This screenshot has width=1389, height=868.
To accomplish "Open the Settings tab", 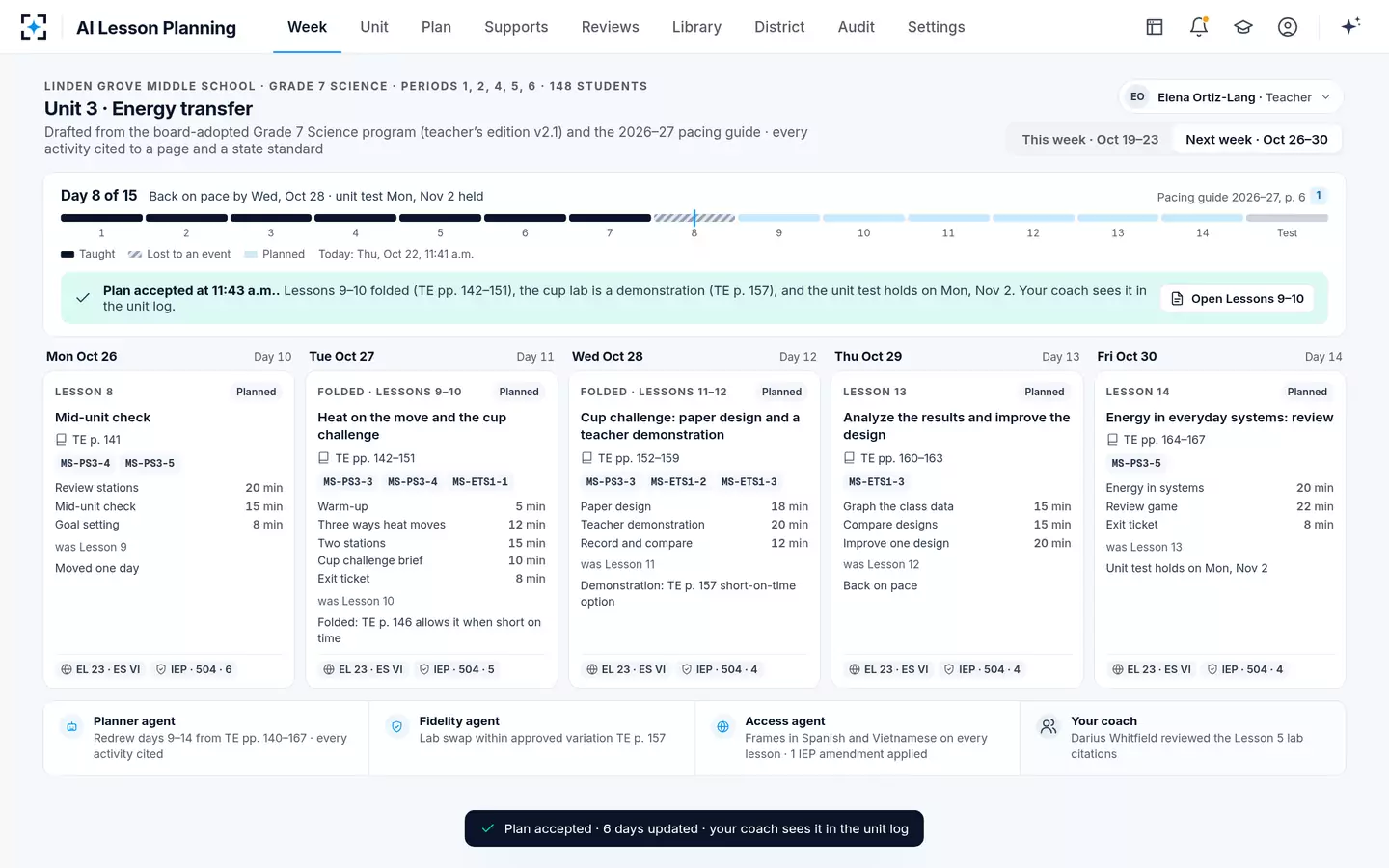I will [x=937, y=27].
